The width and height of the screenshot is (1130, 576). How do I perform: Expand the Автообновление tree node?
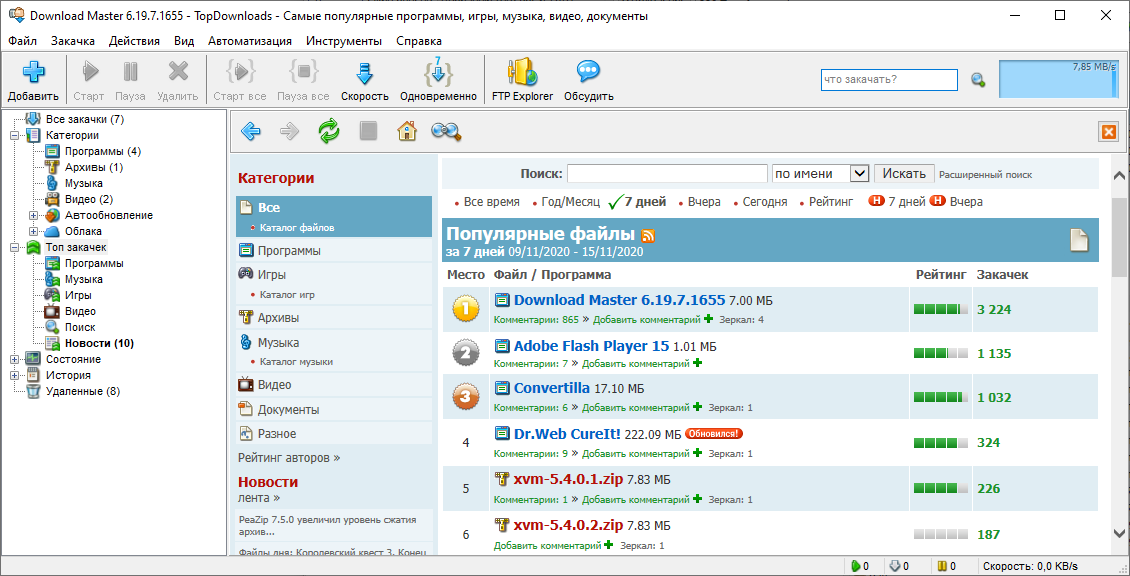coord(32,216)
